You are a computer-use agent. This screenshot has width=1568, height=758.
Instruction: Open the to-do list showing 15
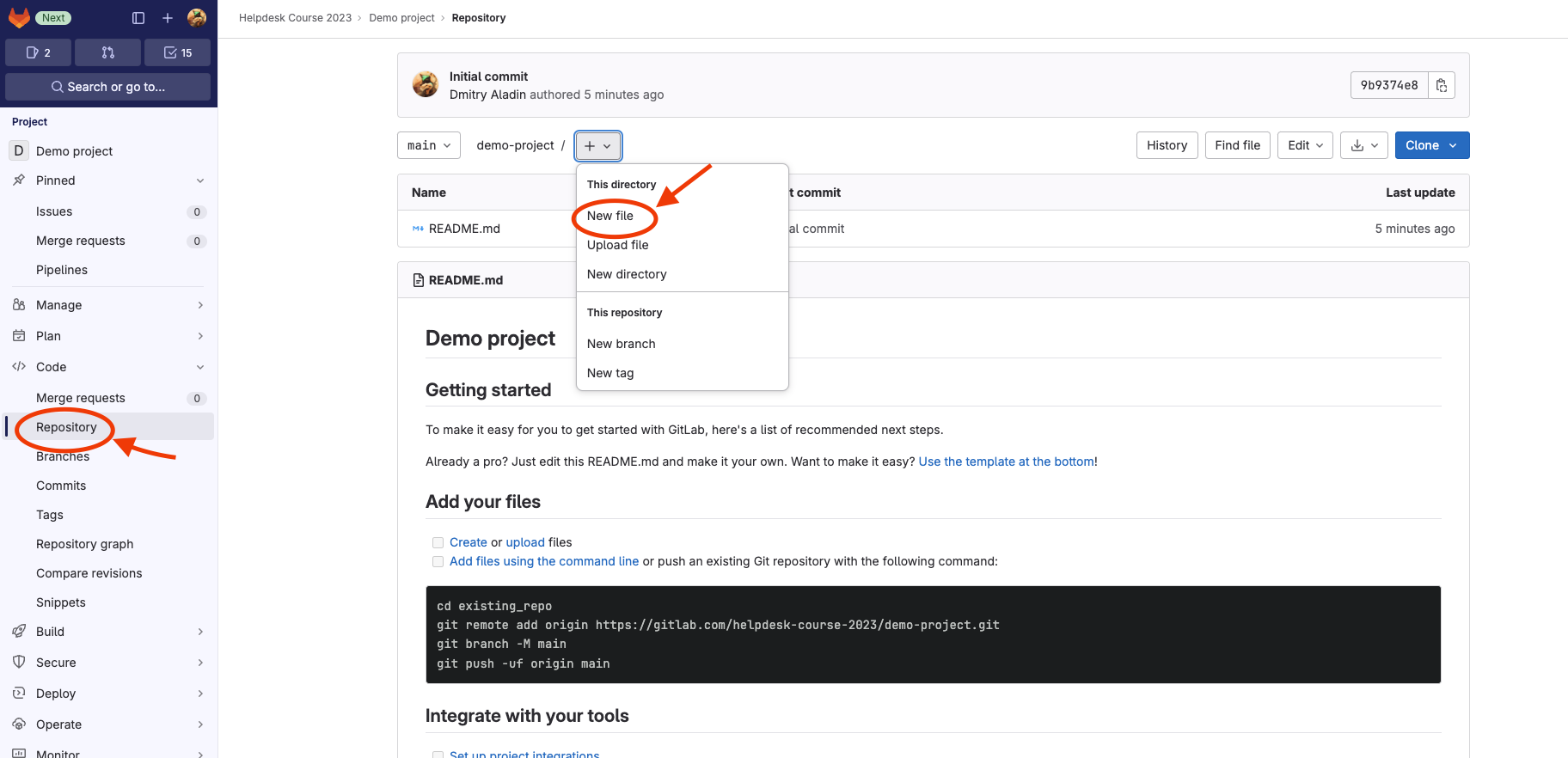(177, 52)
